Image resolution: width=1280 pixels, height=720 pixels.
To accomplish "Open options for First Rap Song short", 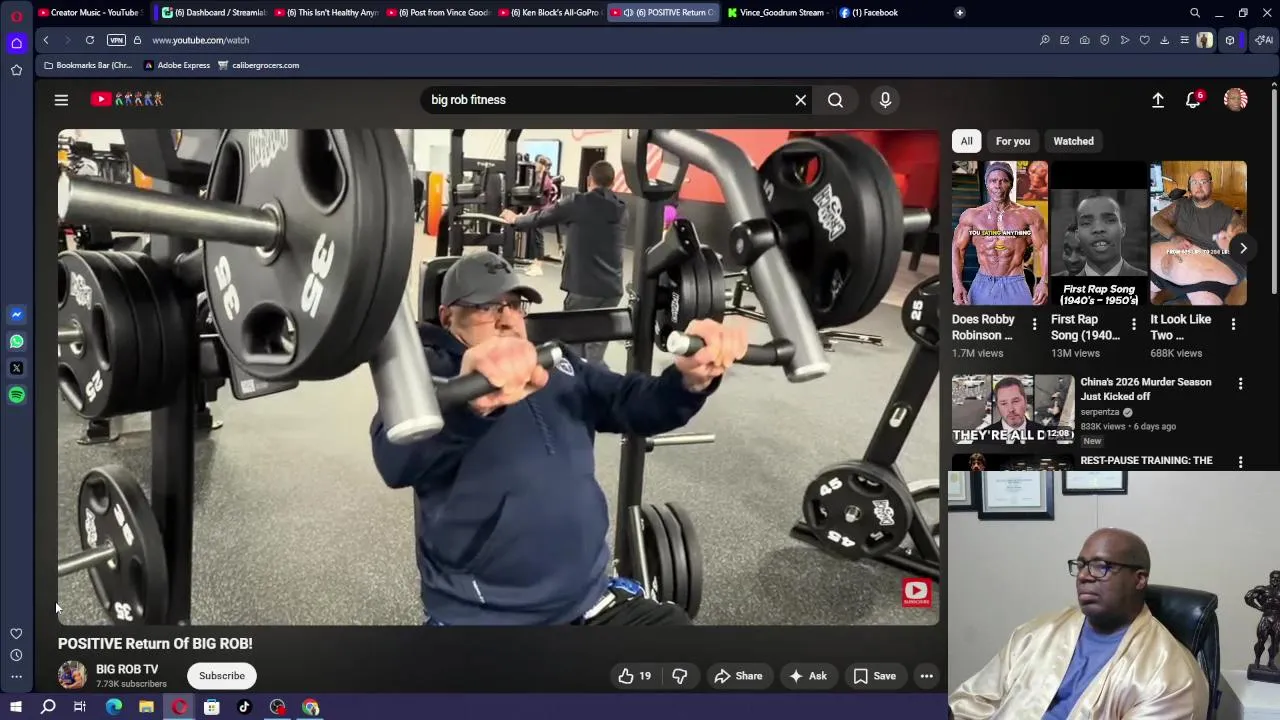I will tap(1133, 325).
